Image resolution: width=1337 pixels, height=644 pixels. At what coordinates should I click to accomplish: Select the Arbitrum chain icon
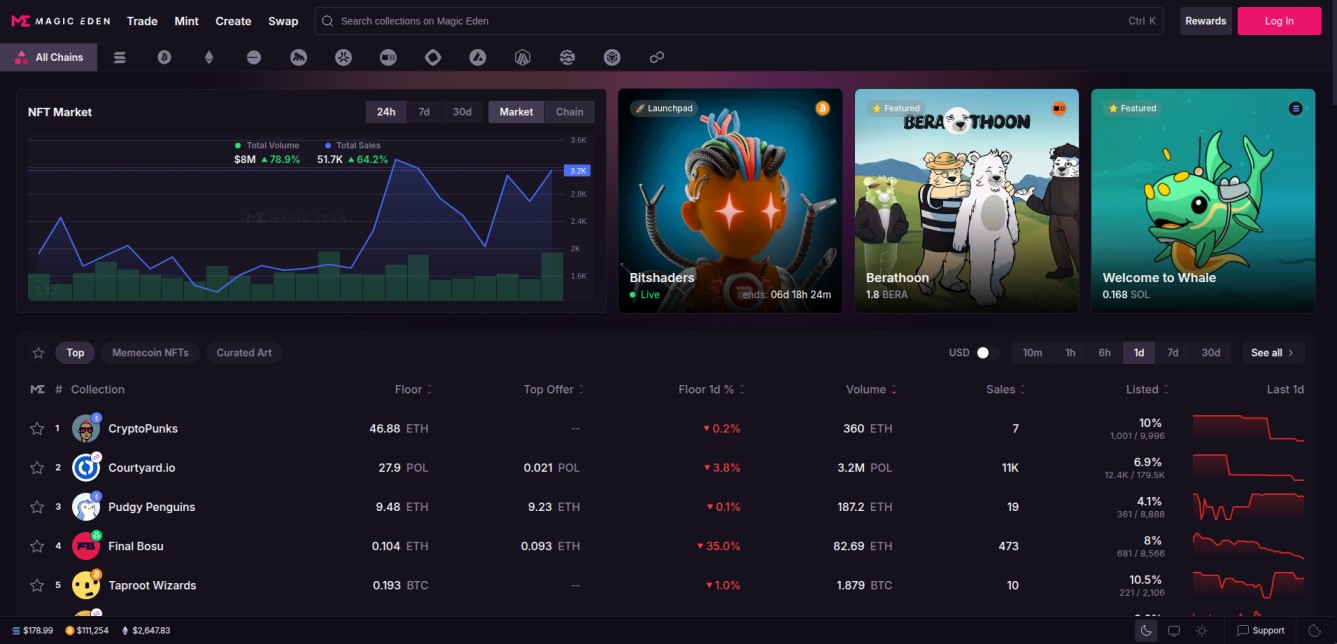[x=523, y=58]
